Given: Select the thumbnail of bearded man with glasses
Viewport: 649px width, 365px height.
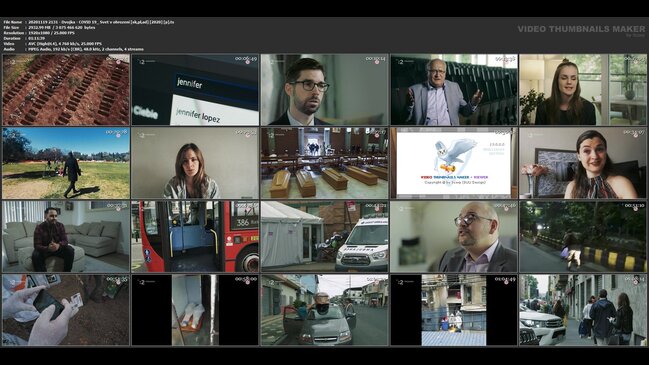Looking at the screenshot, I should click(324, 90).
